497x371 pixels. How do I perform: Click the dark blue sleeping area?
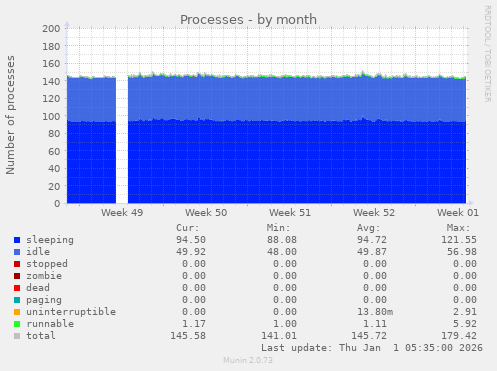pos(267,162)
